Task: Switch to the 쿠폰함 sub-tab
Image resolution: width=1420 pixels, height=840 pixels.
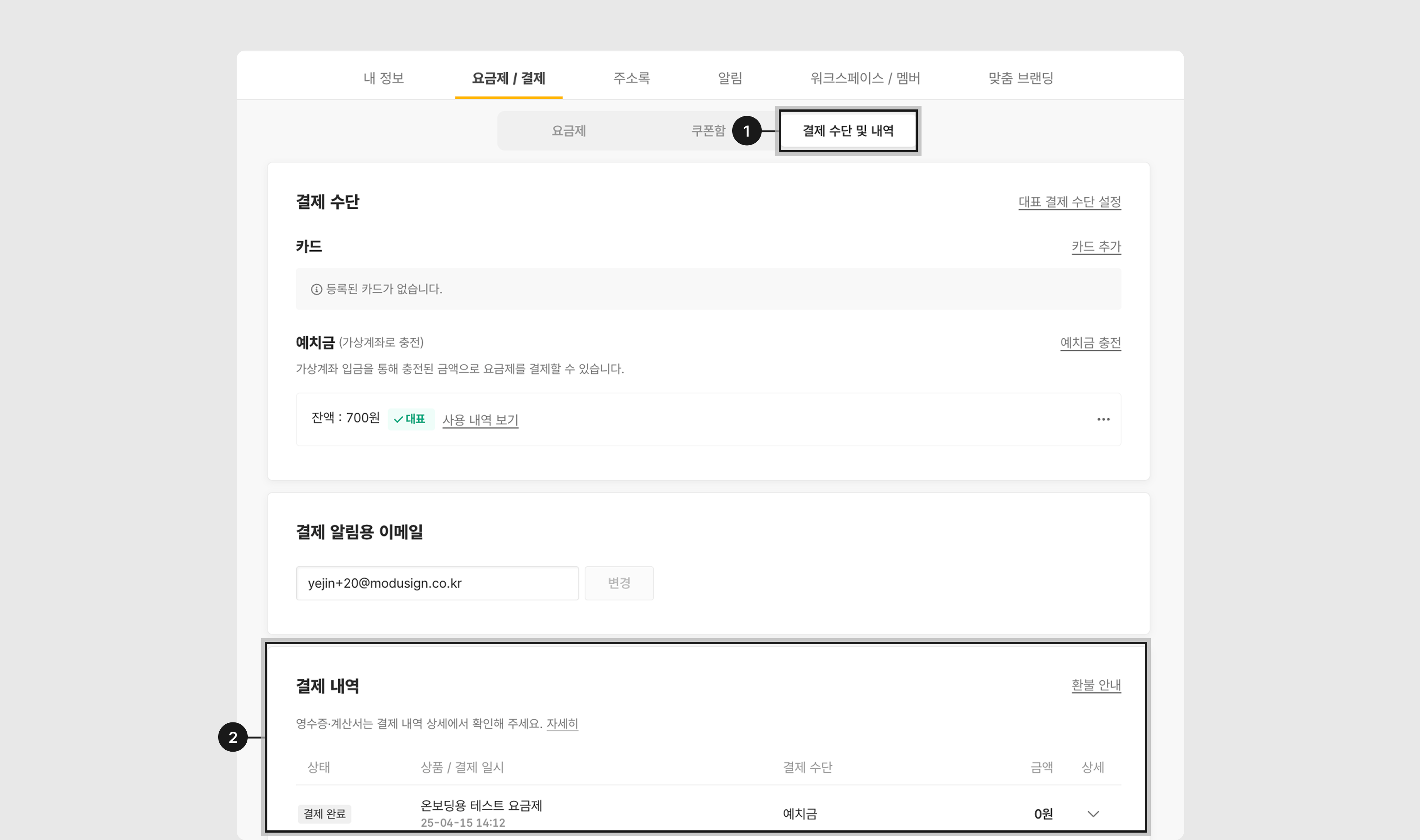Action: point(707,131)
